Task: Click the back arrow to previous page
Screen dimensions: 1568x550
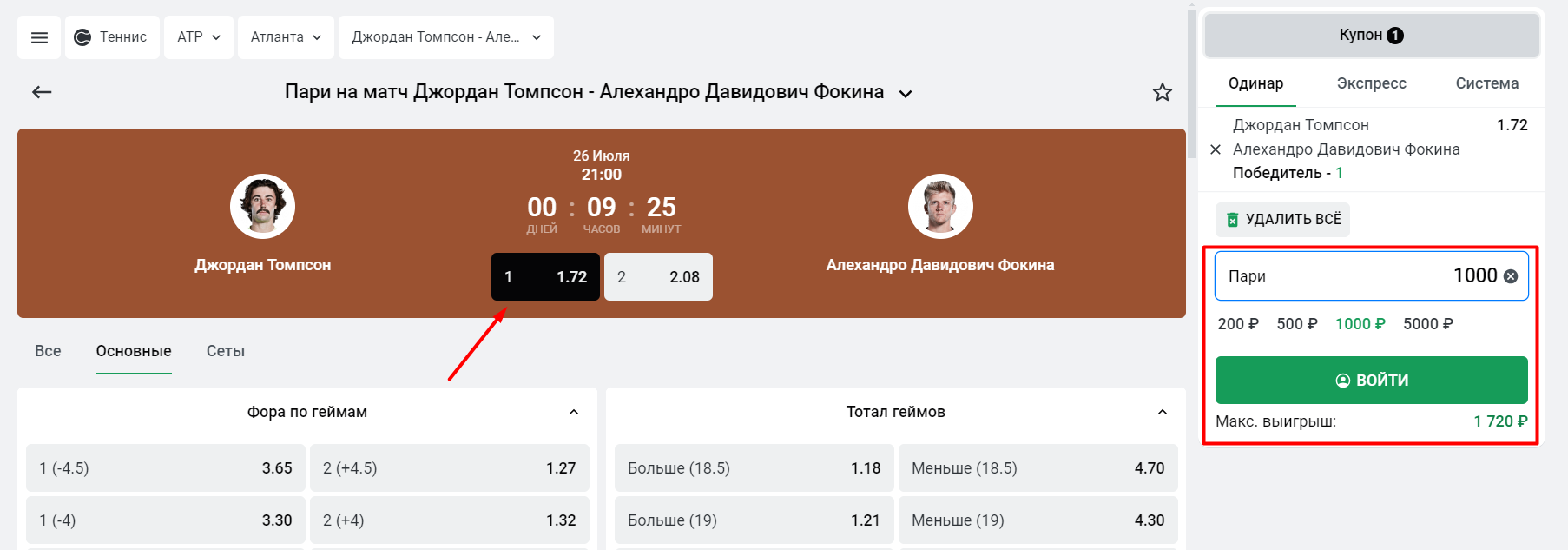Action: point(41,92)
